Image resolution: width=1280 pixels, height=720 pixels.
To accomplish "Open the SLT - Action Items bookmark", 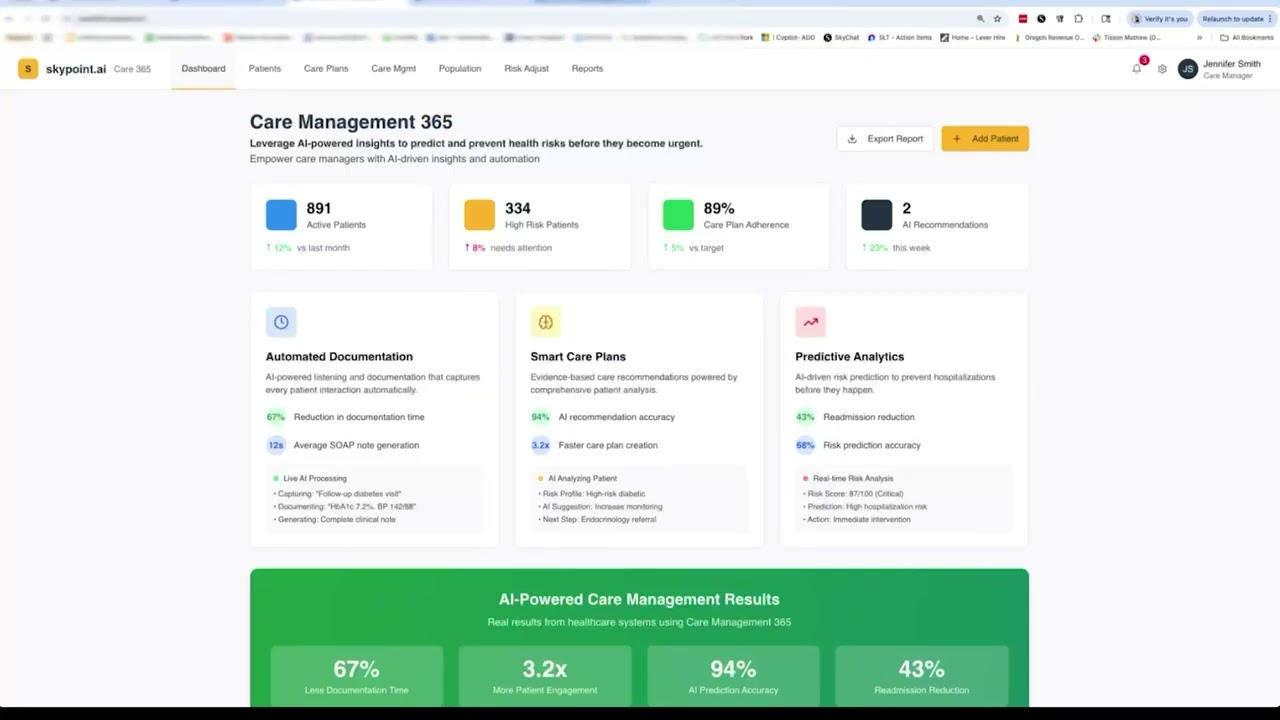I will click(900, 38).
